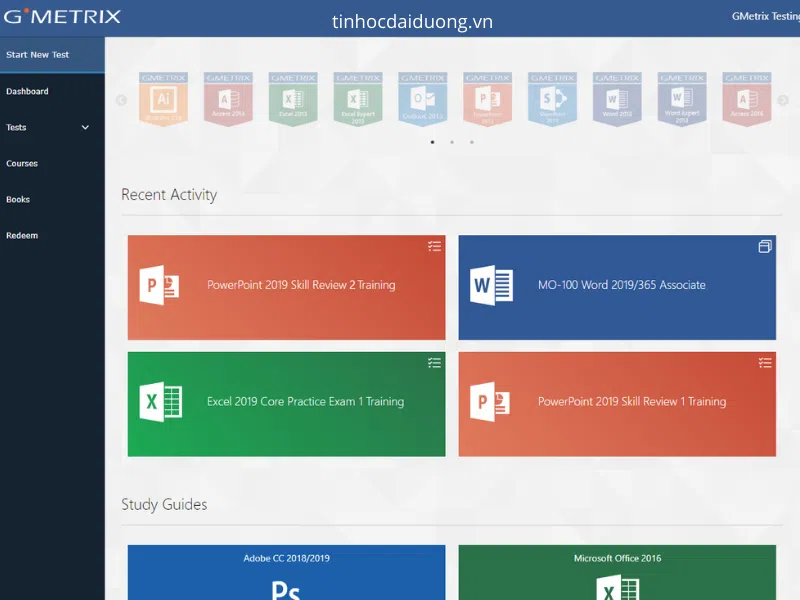
Task: Click the testing mode icon on MO-100 tile
Action: (765, 246)
